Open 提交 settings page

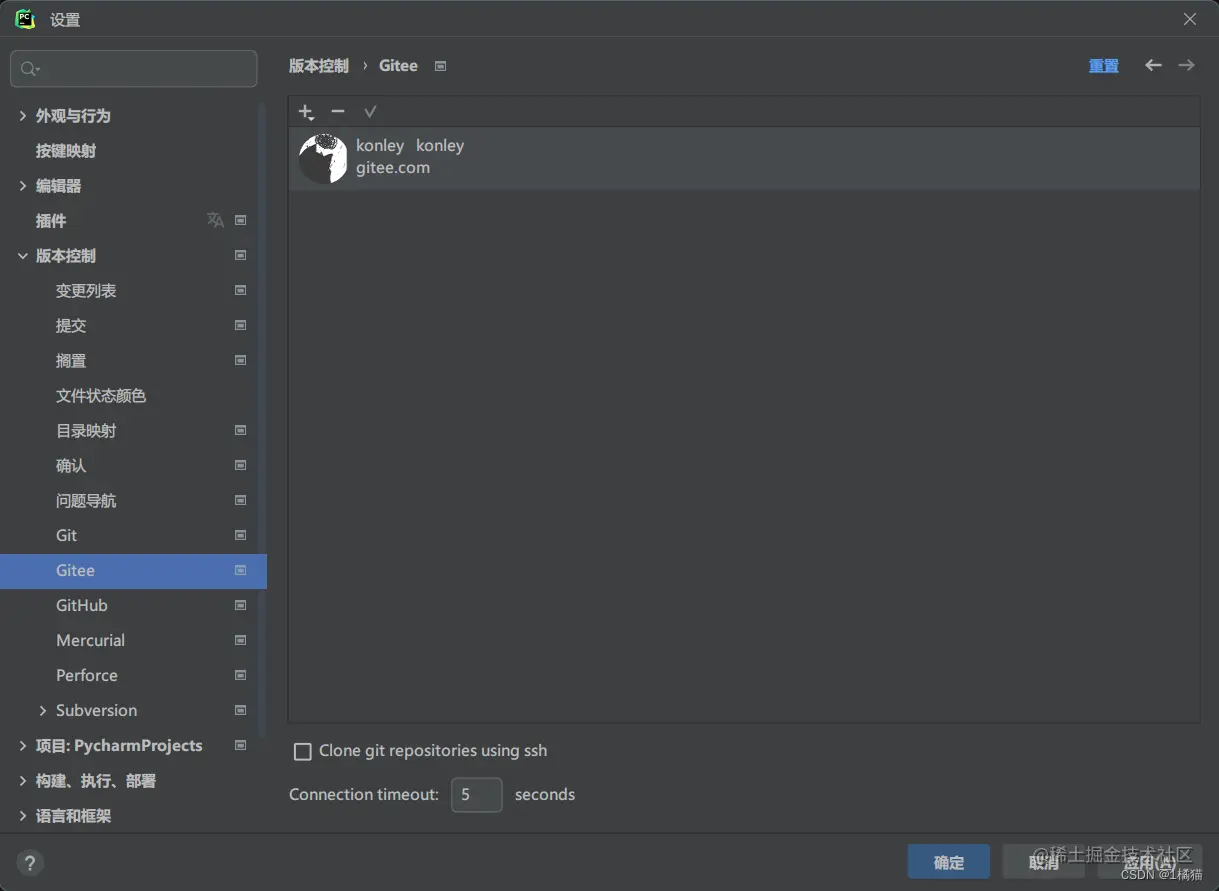71,326
